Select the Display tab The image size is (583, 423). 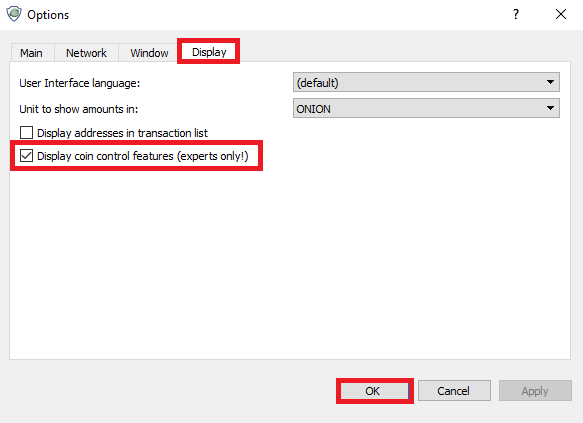[209, 52]
